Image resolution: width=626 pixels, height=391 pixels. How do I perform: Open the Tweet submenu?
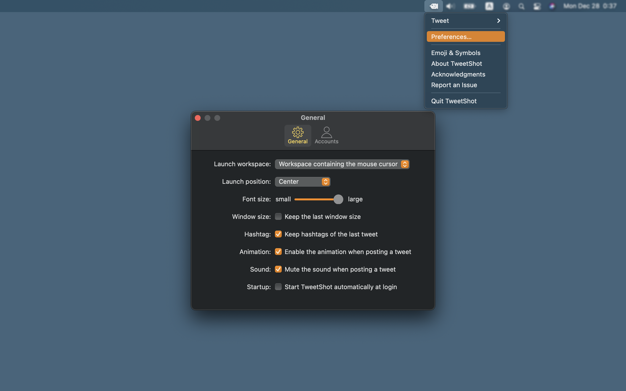pyautogui.click(x=466, y=21)
